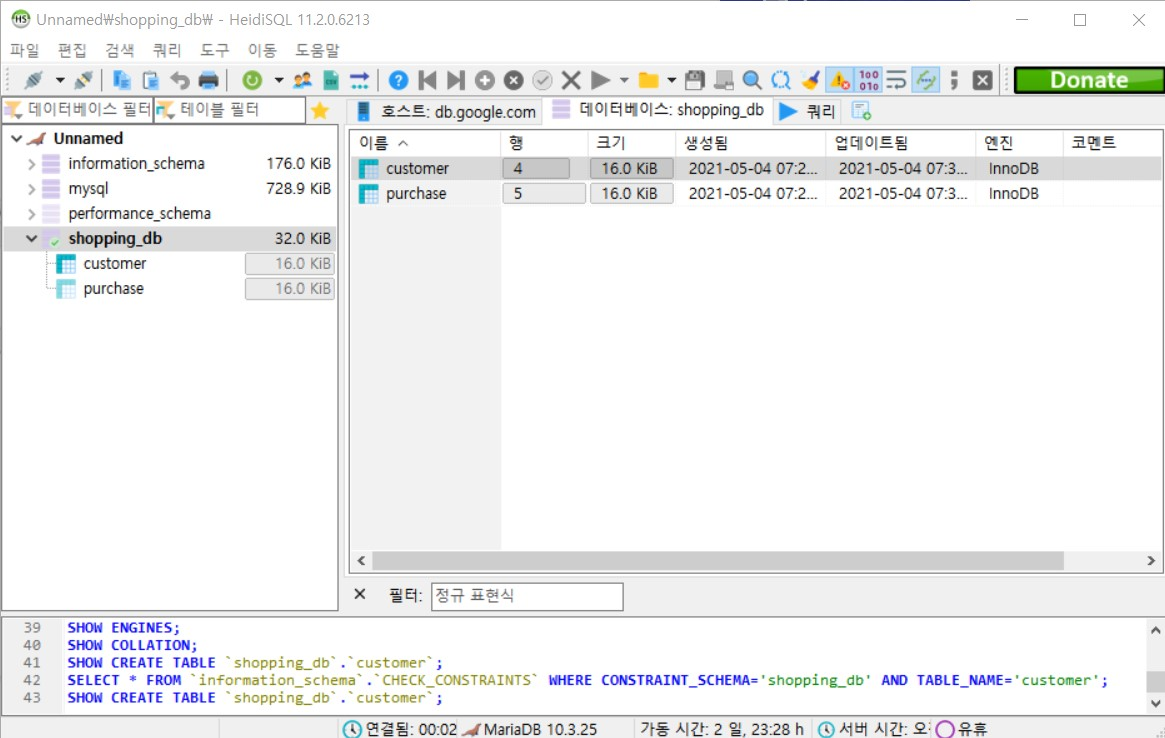Open the refresh dropdown arrow
Viewport: 1165px width, 738px height.
tap(279, 80)
